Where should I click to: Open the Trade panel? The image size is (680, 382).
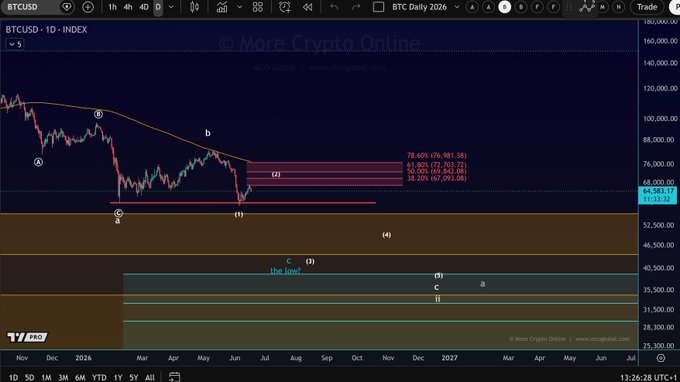tap(647, 7)
